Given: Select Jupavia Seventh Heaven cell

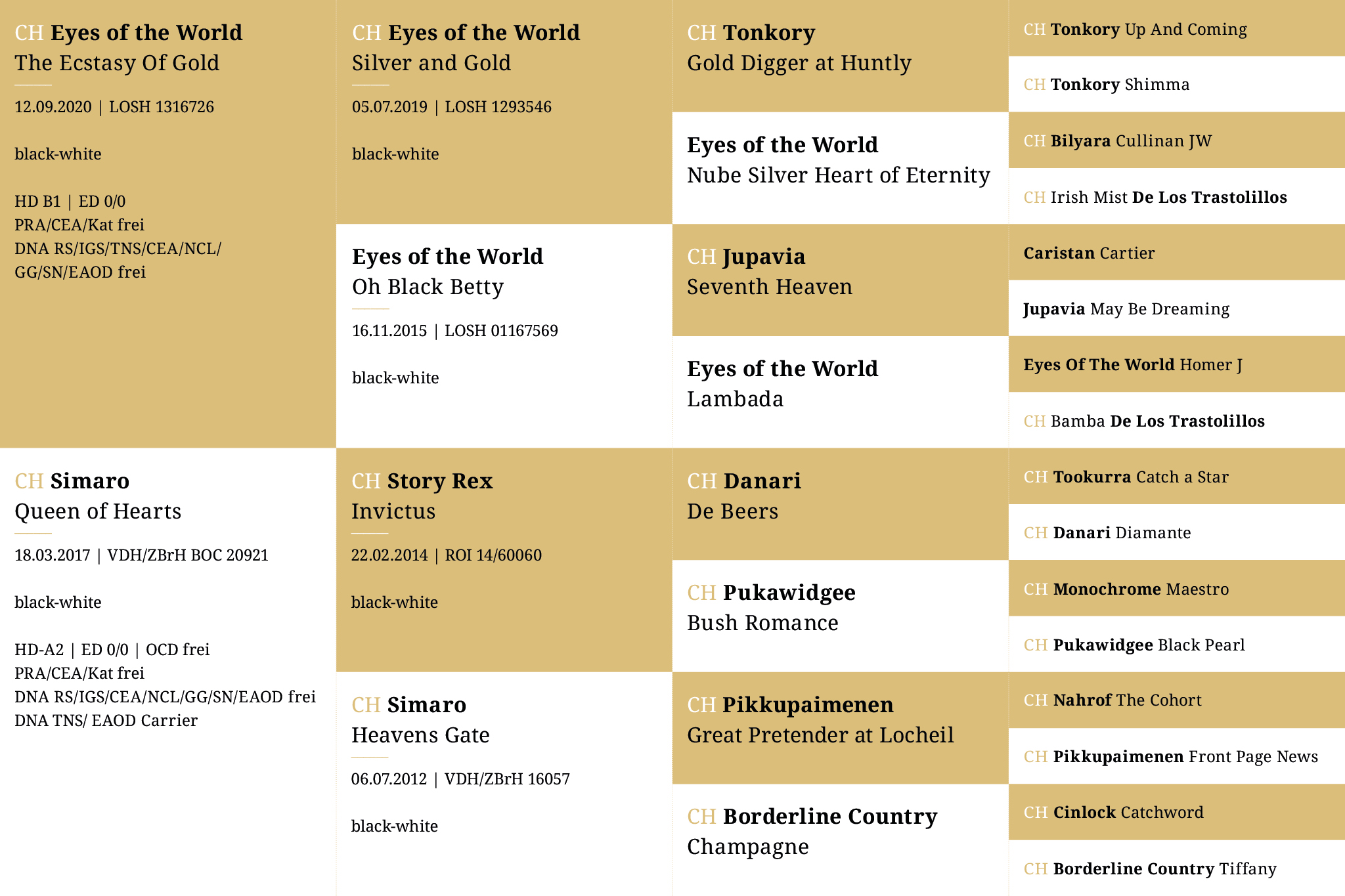Looking at the screenshot, I should click(769, 271).
